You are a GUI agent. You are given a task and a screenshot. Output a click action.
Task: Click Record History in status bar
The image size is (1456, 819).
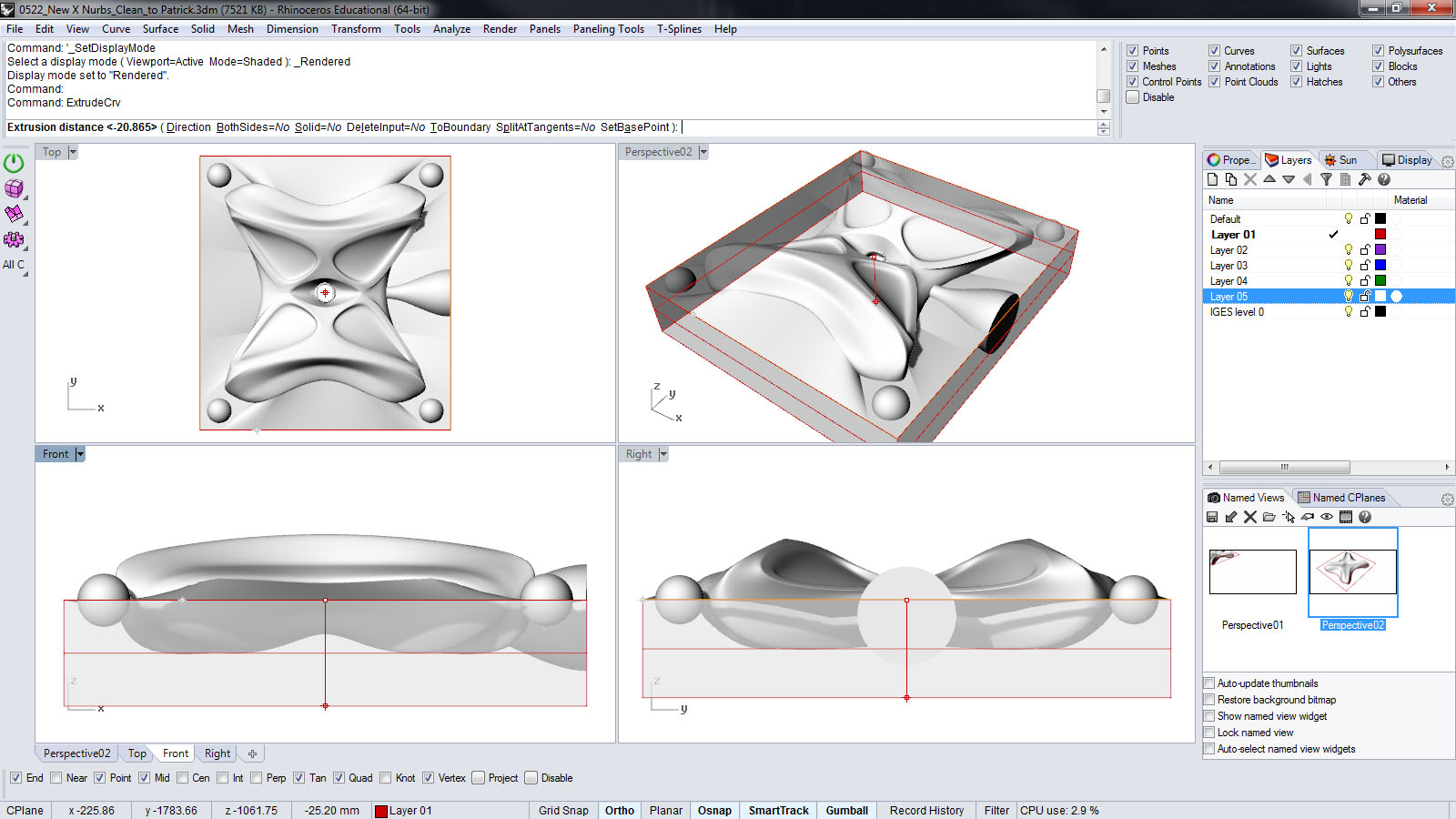(926, 811)
